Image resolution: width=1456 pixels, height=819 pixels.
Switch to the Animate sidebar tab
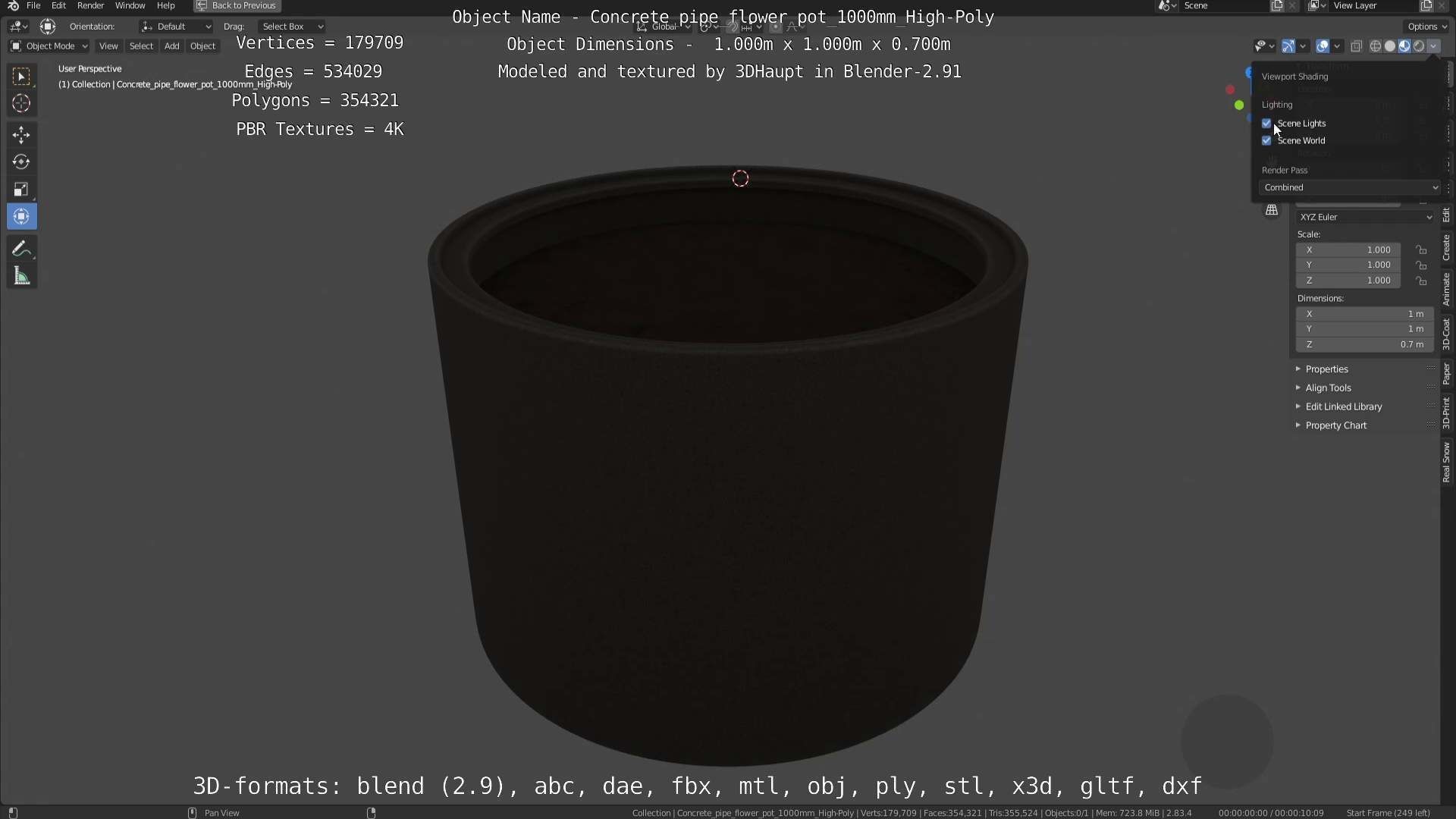[x=1447, y=289]
